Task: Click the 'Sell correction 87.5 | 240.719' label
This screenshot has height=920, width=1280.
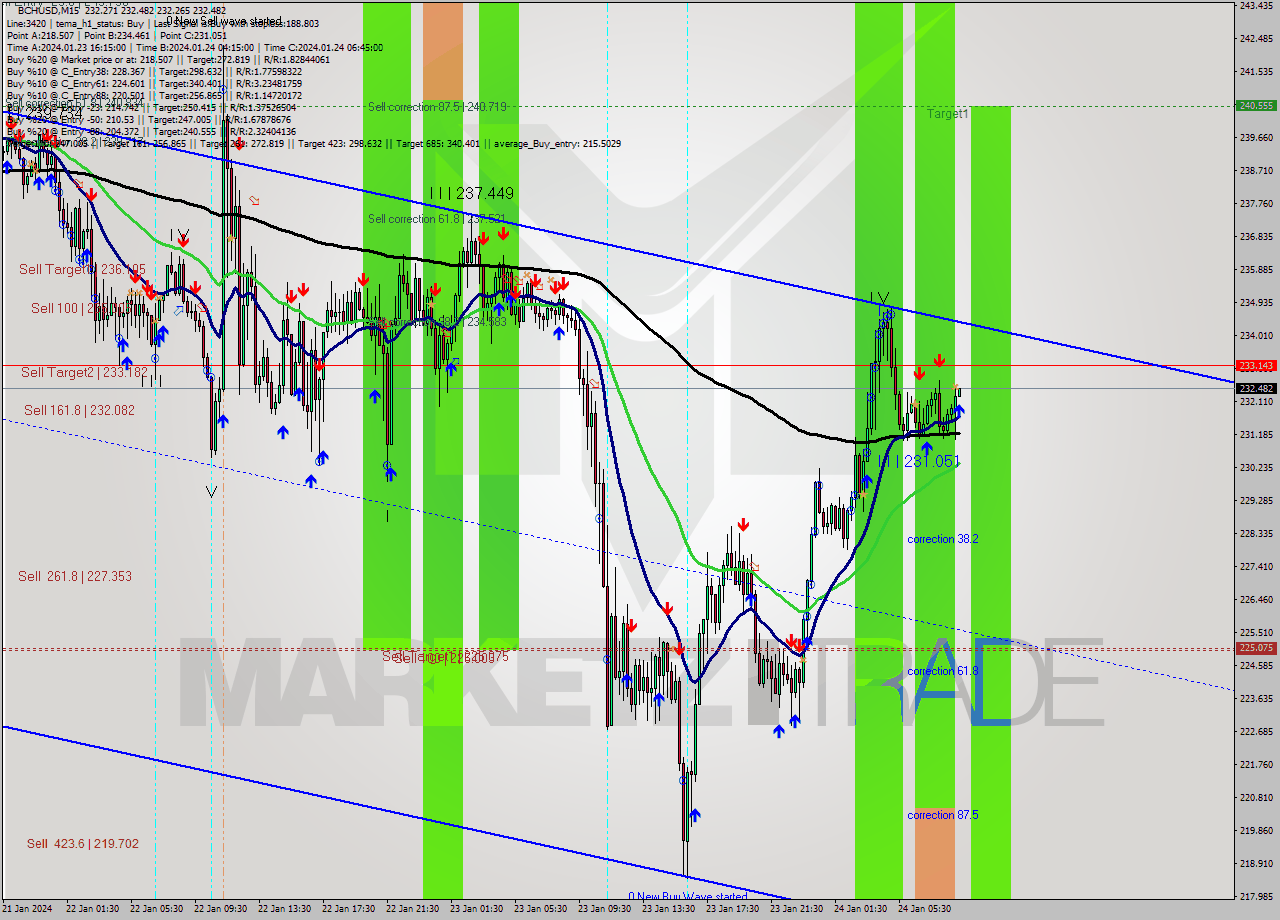Action: 436,106
